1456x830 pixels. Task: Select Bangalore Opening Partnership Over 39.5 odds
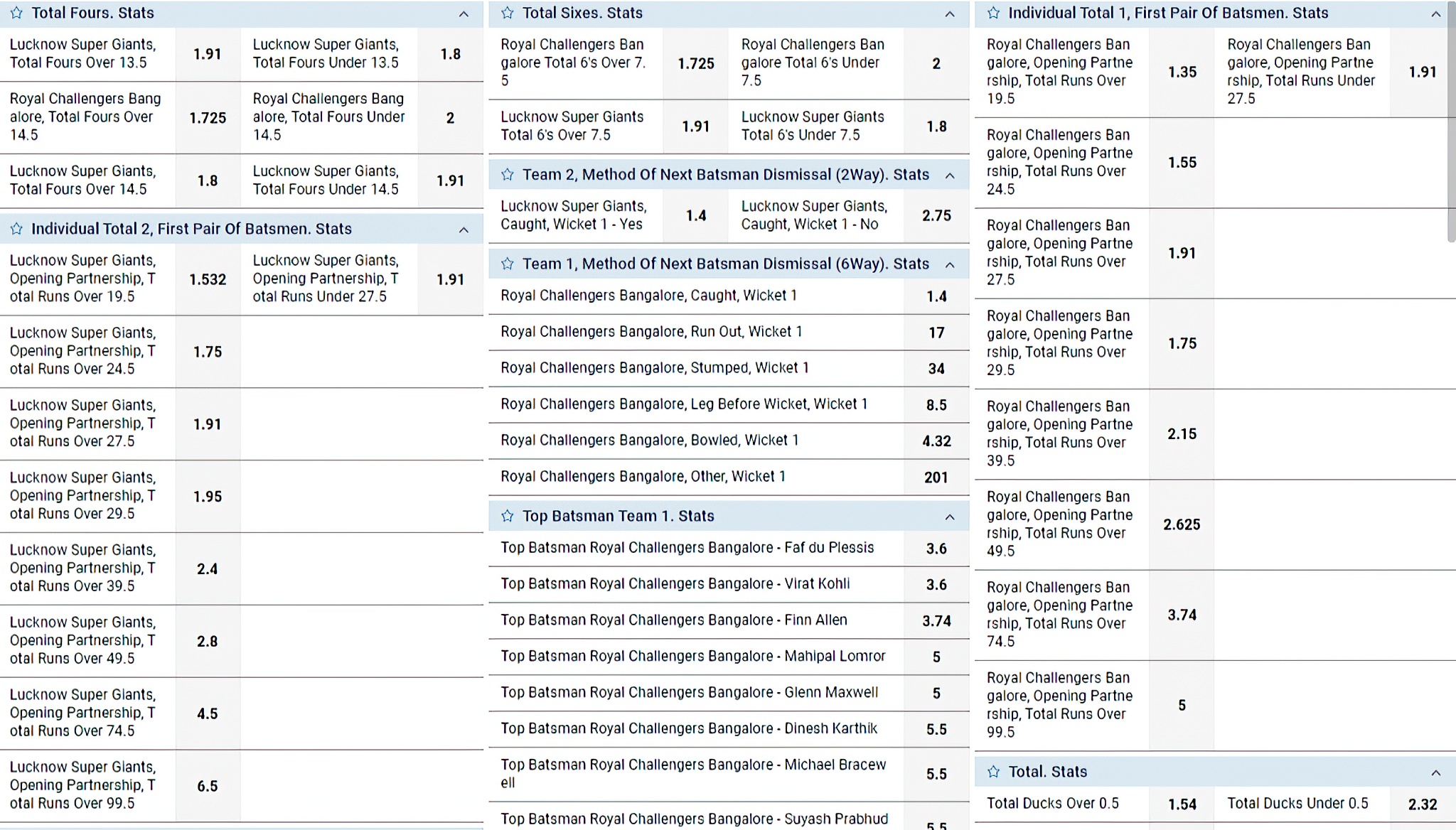click(x=1182, y=434)
